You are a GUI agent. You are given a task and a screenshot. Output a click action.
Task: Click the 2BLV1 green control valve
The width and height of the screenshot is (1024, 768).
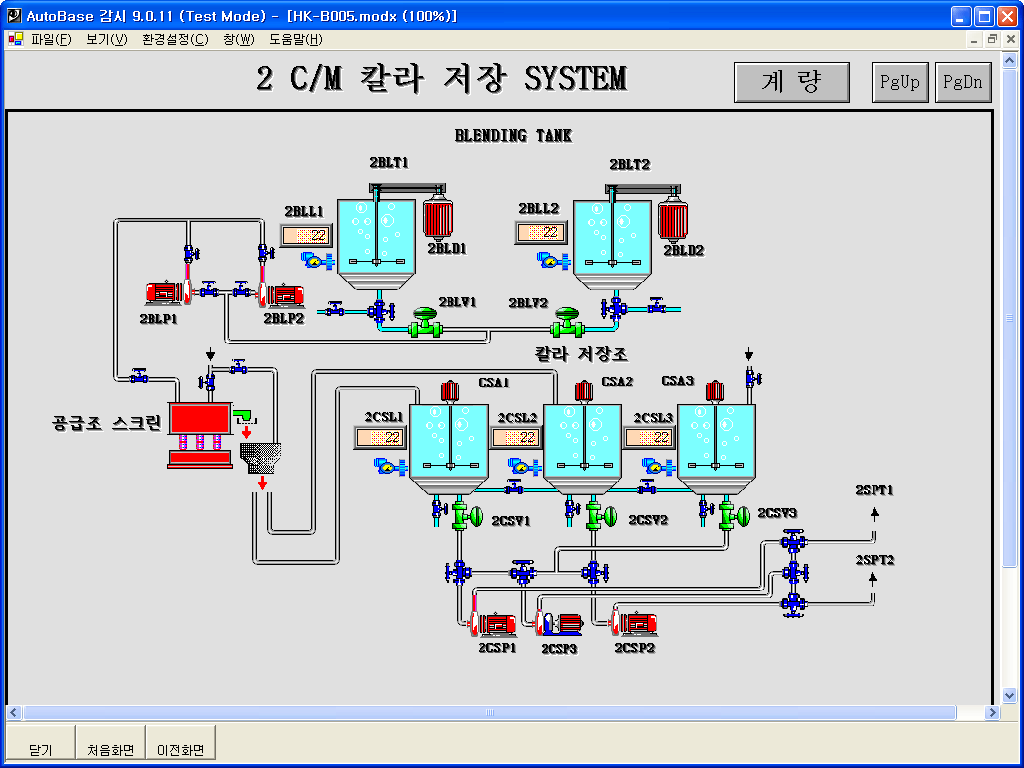[x=427, y=324]
